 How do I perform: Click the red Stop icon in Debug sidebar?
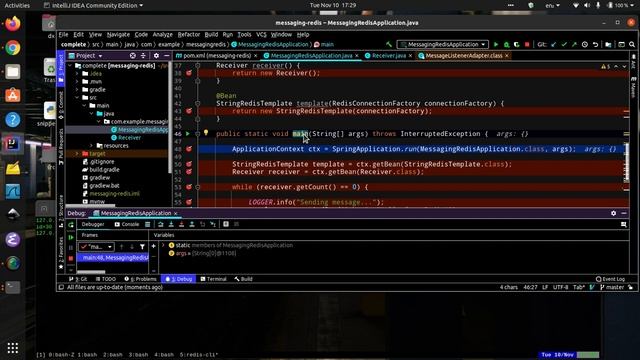[x=71, y=258]
